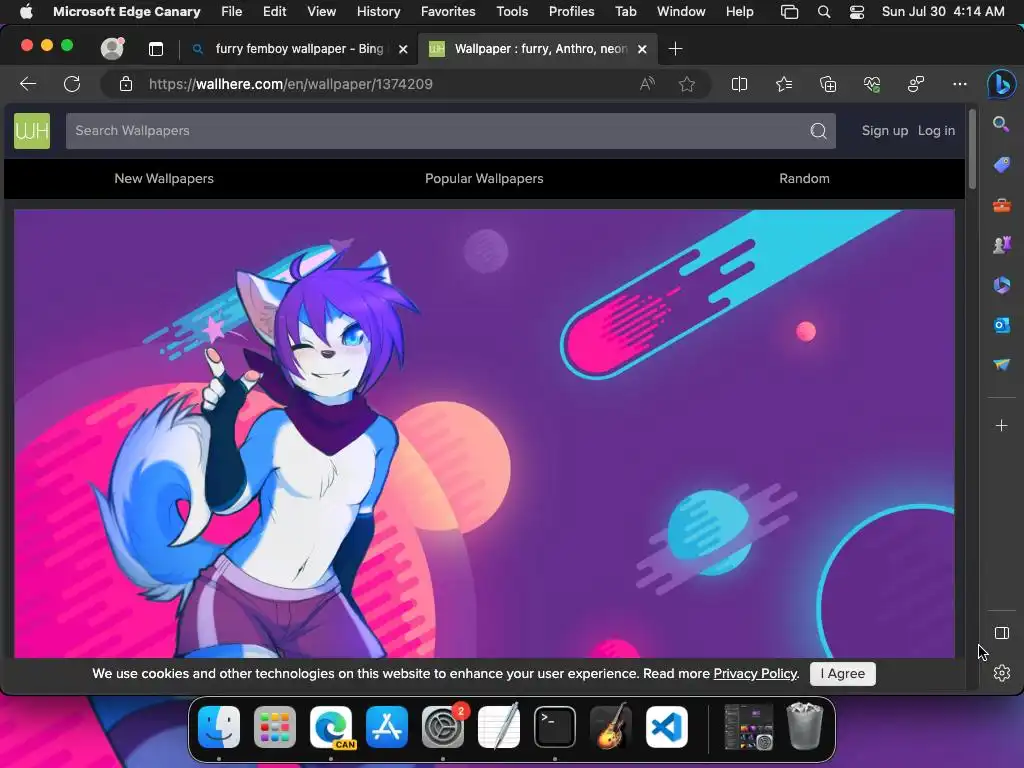
Task: Open the Tools menu
Action: click(x=512, y=12)
